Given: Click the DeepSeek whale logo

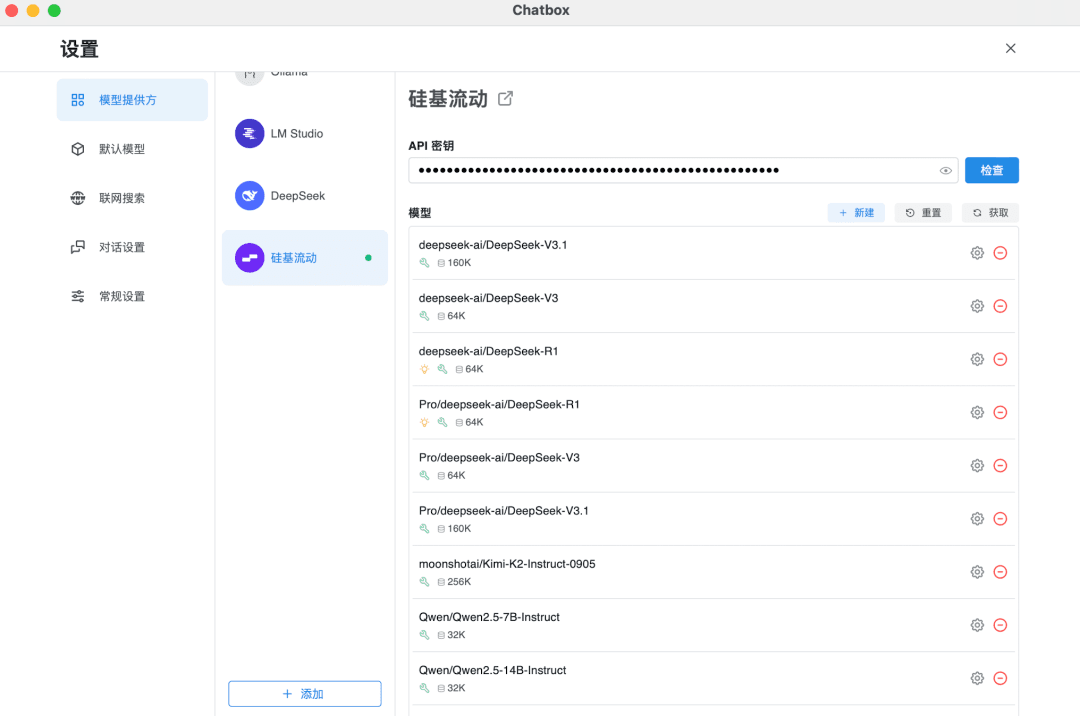Looking at the screenshot, I should click(249, 196).
